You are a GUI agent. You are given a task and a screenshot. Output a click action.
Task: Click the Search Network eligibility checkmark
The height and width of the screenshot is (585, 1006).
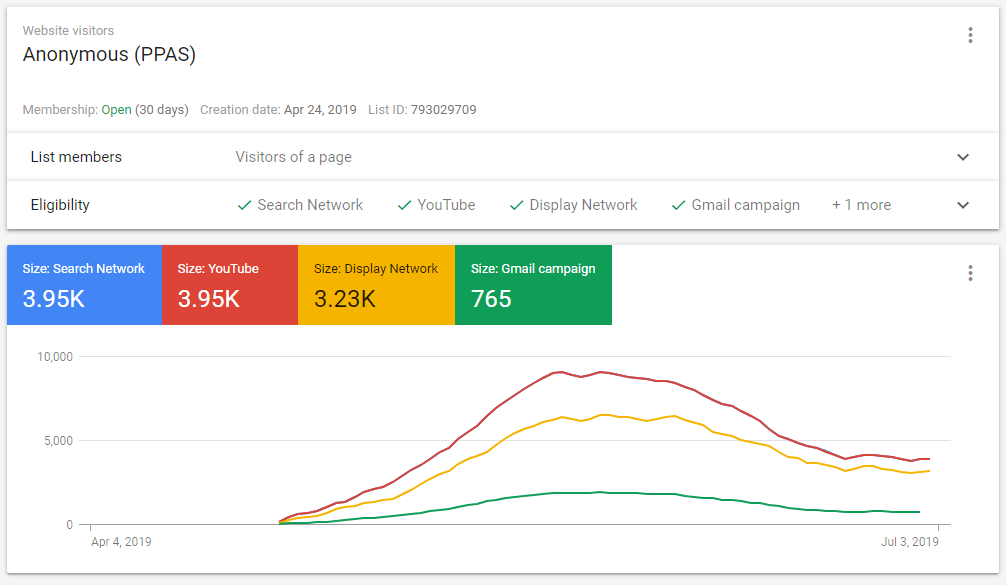244,205
